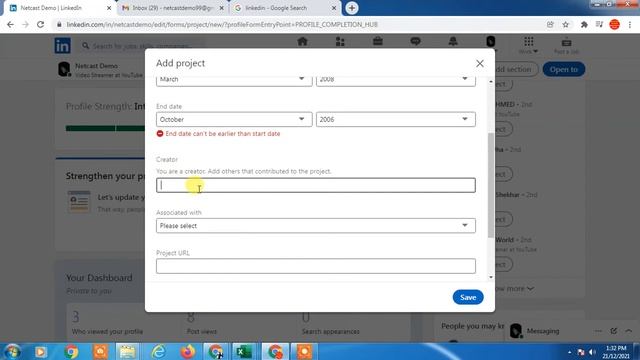Open the End date month dropdown showing October
The image size is (640, 360).
point(234,119)
